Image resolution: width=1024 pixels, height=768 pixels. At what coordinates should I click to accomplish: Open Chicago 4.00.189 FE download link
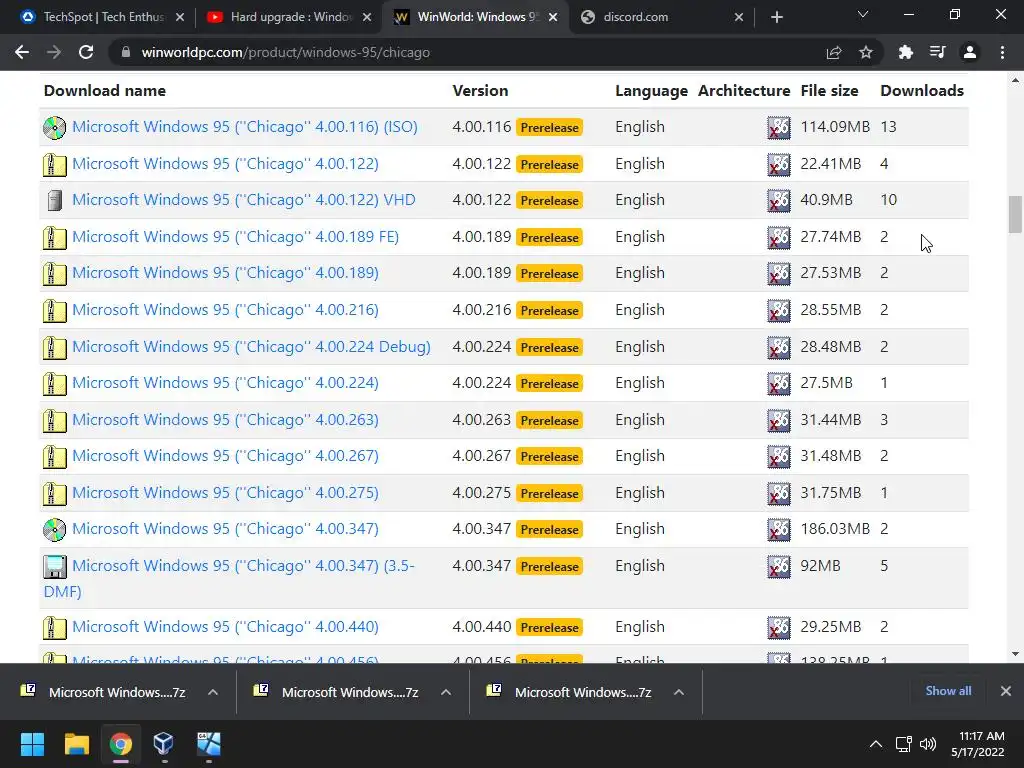(235, 237)
